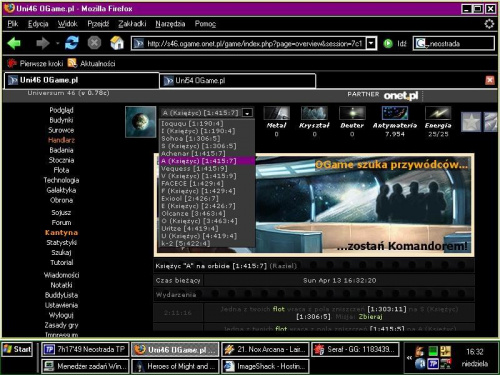Viewport: 500px width, 375px height.
Task: Switch to Nox Arcana Winamp taskbar item
Action: pos(265,349)
